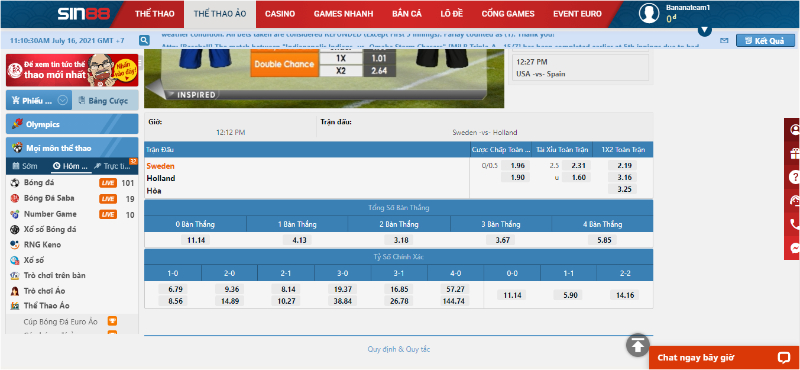Click the Kết Quả results button

point(765,41)
